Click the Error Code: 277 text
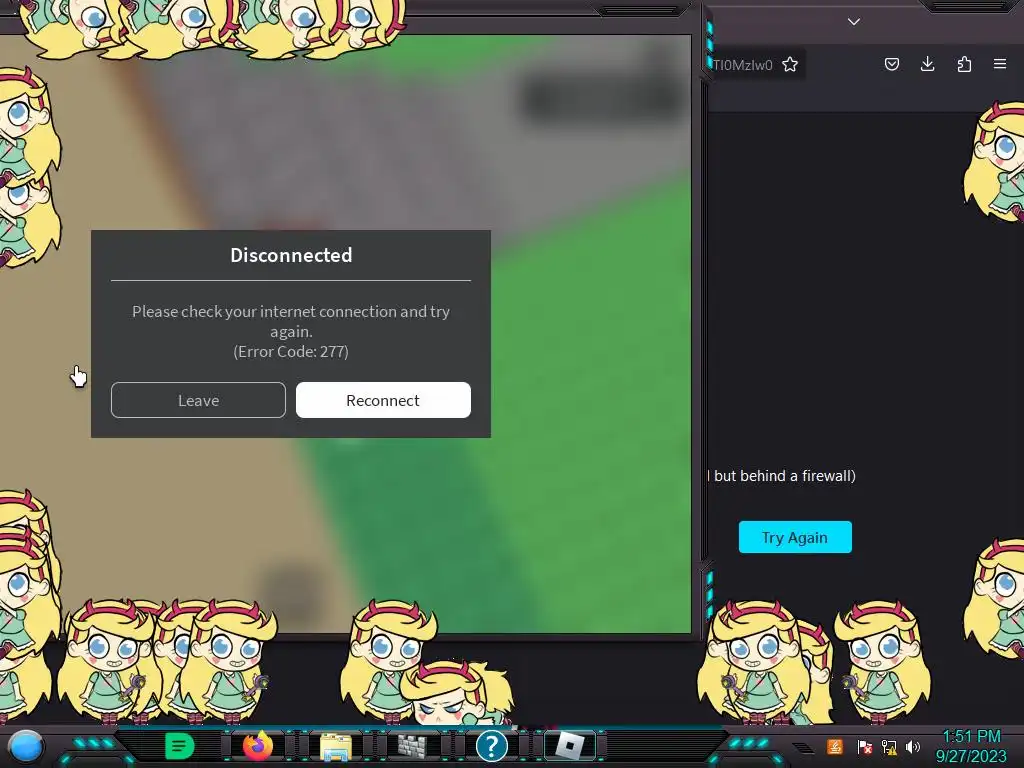 (x=291, y=351)
